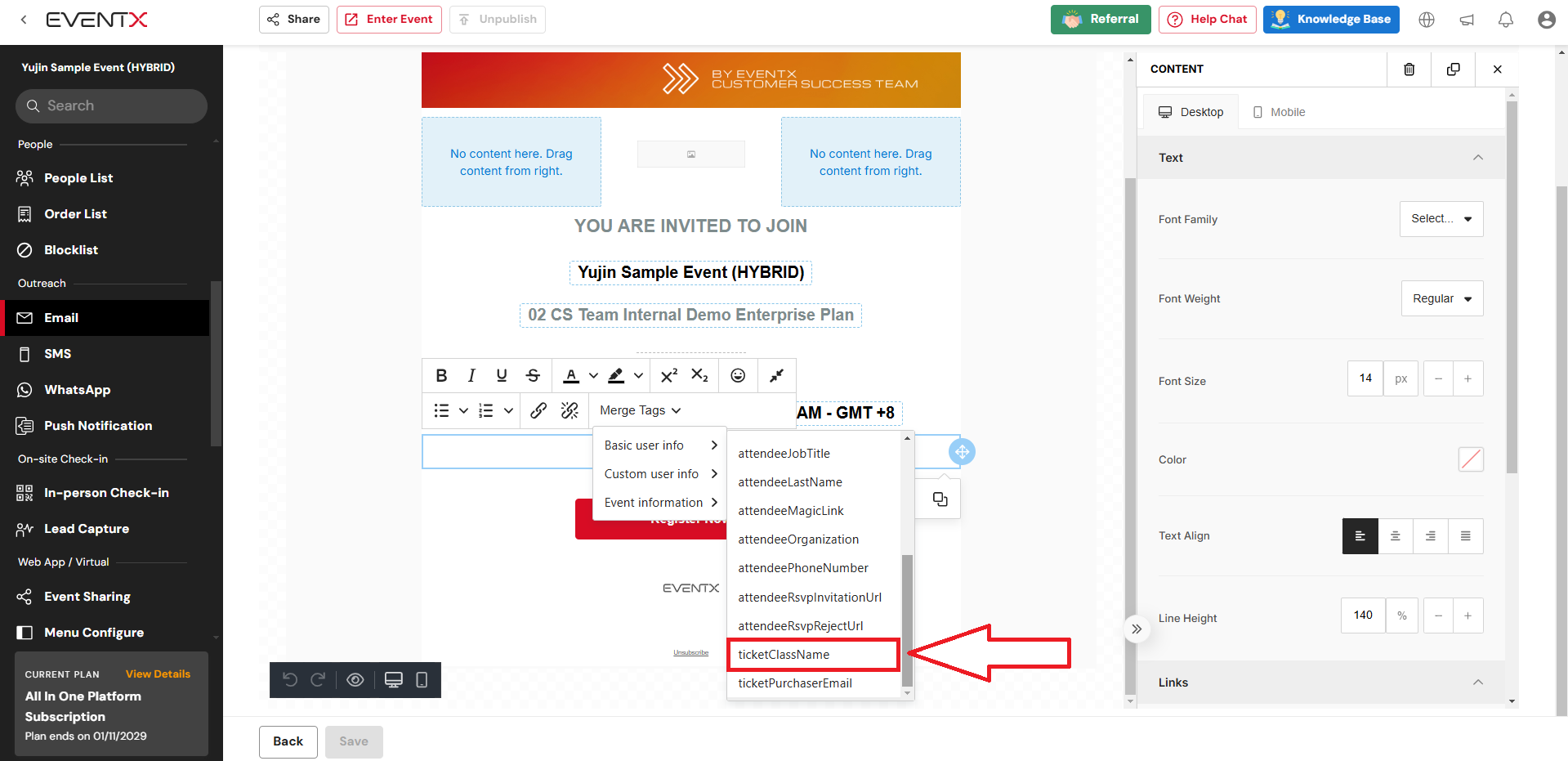Align text center
This screenshot has width=1568, height=761.
(1396, 536)
